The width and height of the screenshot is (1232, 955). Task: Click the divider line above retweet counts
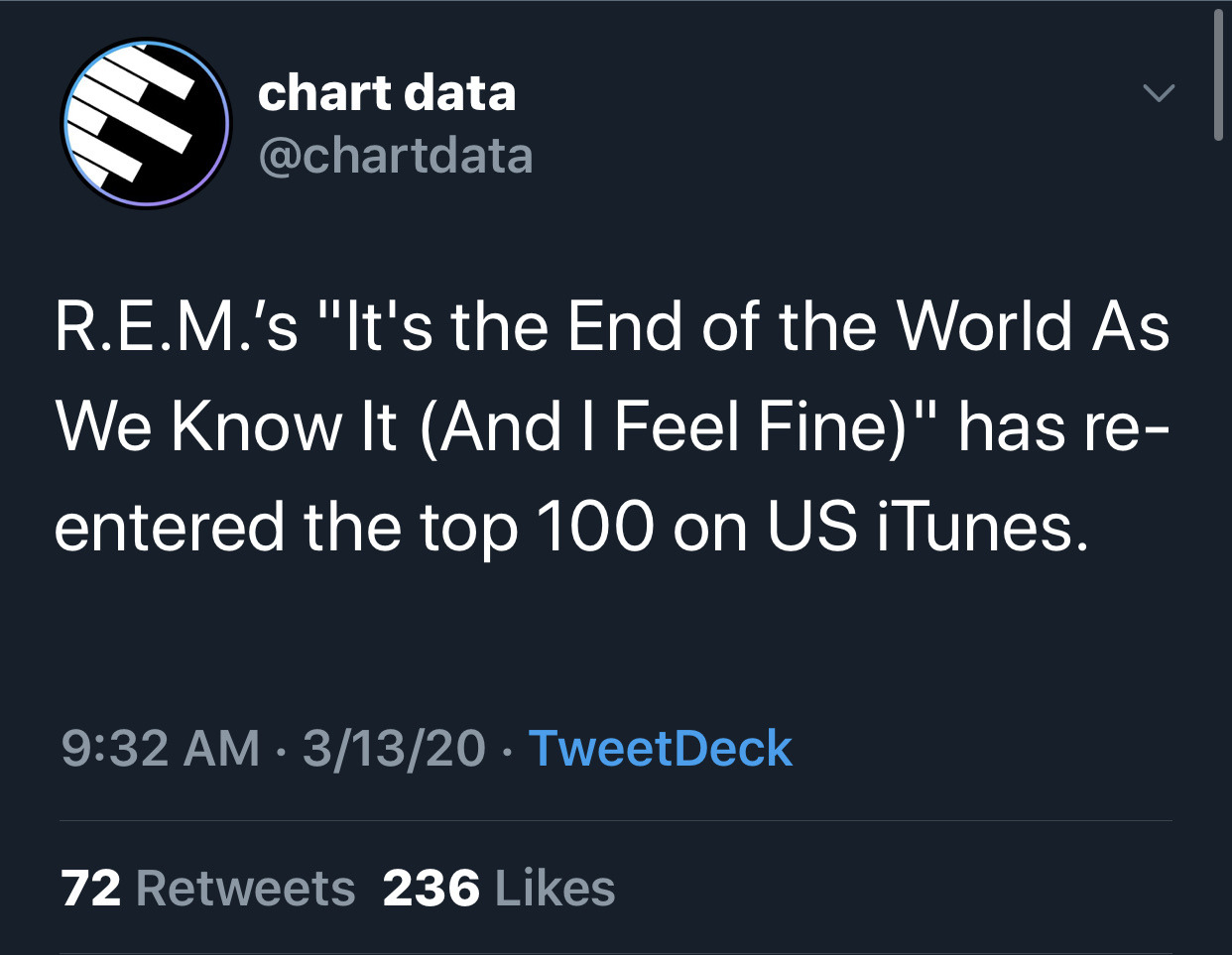(x=616, y=821)
